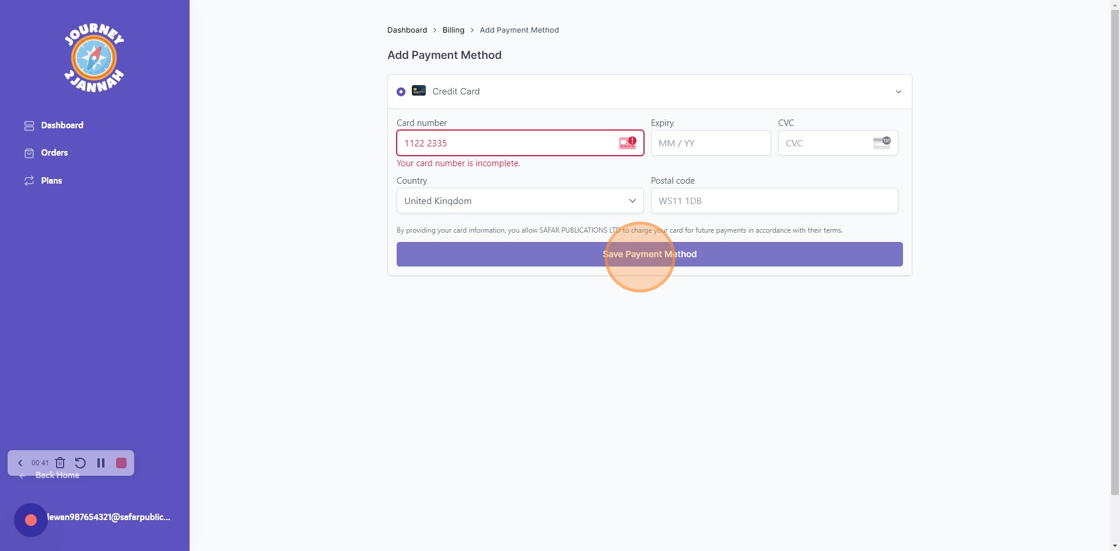This screenshot has height=551, width=1120.
Task: Open the account menu by the email address
Action: pos(108,517)
